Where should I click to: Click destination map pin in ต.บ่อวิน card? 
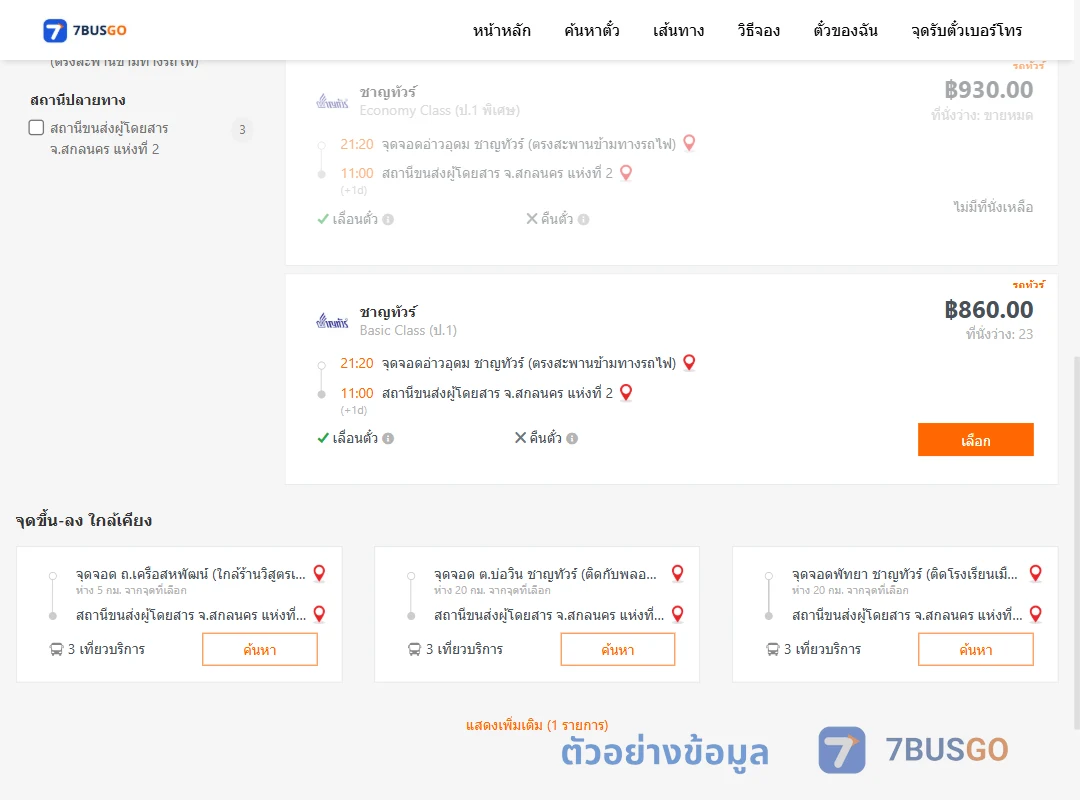(678, 614)
